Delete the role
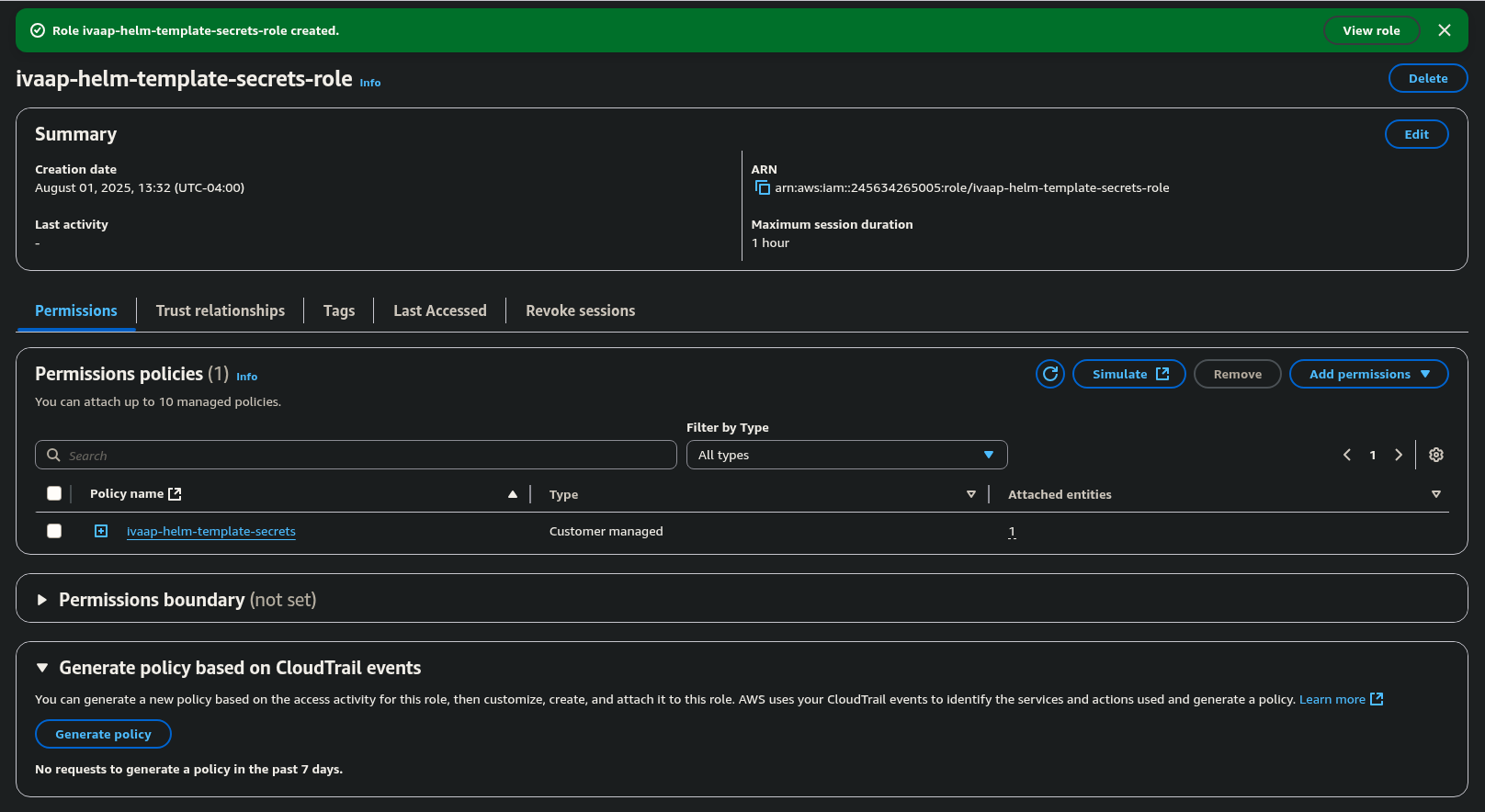 1428,78
